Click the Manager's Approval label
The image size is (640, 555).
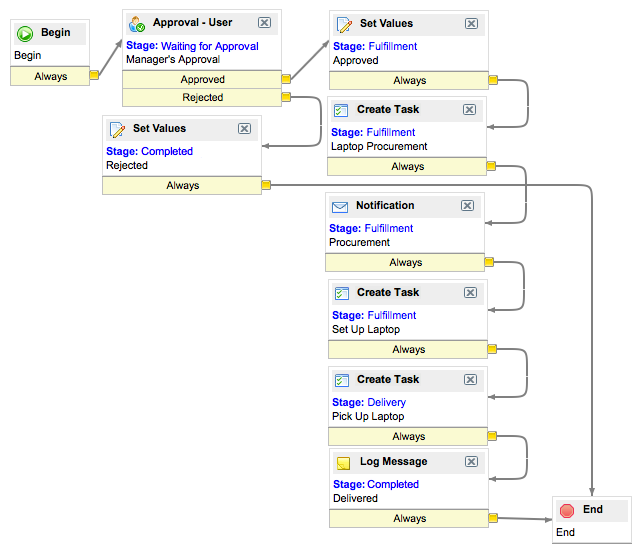click(173, 60)
